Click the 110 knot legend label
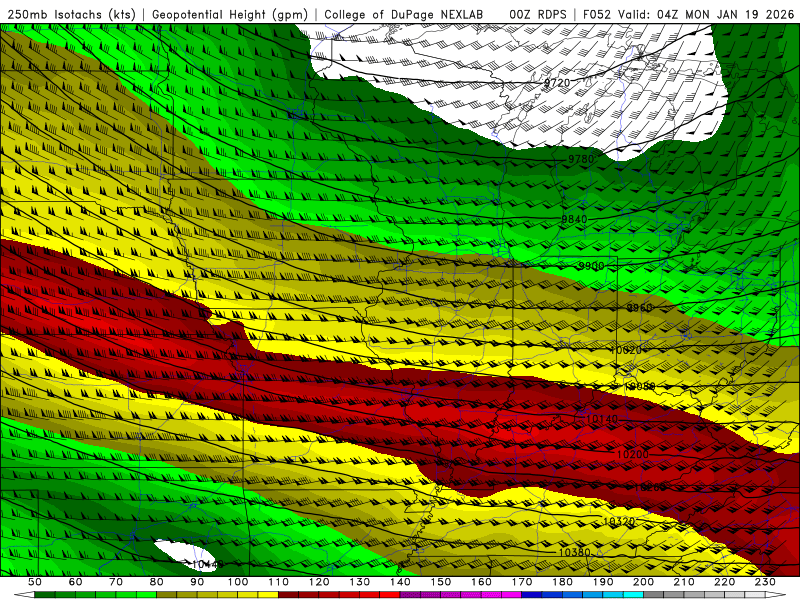Screen dimensions: 800x600 coord(279,582)
